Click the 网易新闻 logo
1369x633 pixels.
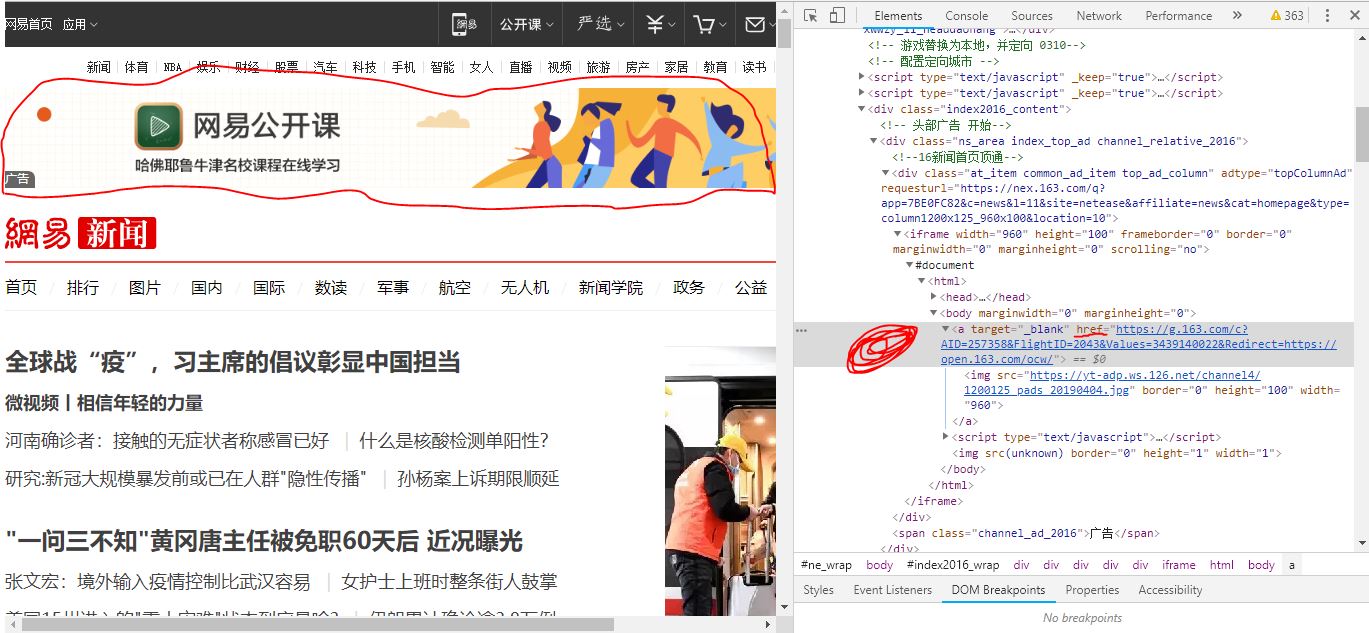(81, 234)
